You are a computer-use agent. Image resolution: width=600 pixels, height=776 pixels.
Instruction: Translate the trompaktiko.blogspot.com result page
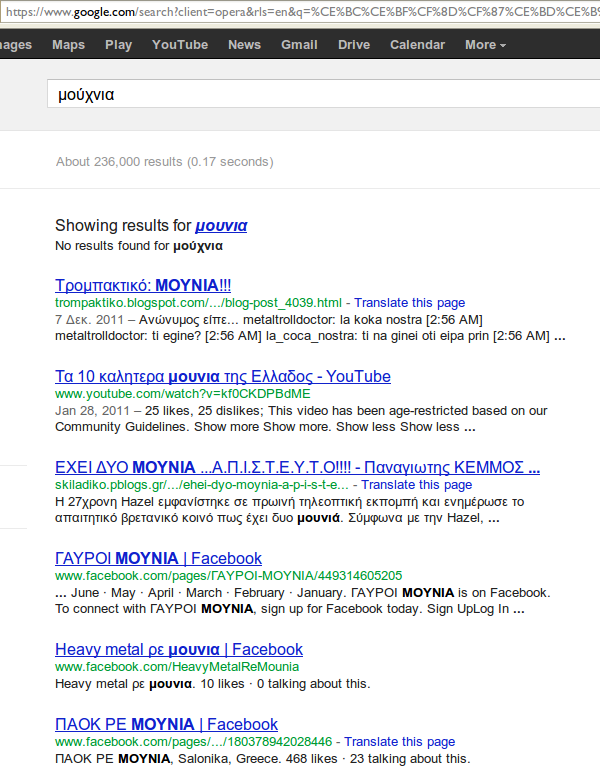409,302
